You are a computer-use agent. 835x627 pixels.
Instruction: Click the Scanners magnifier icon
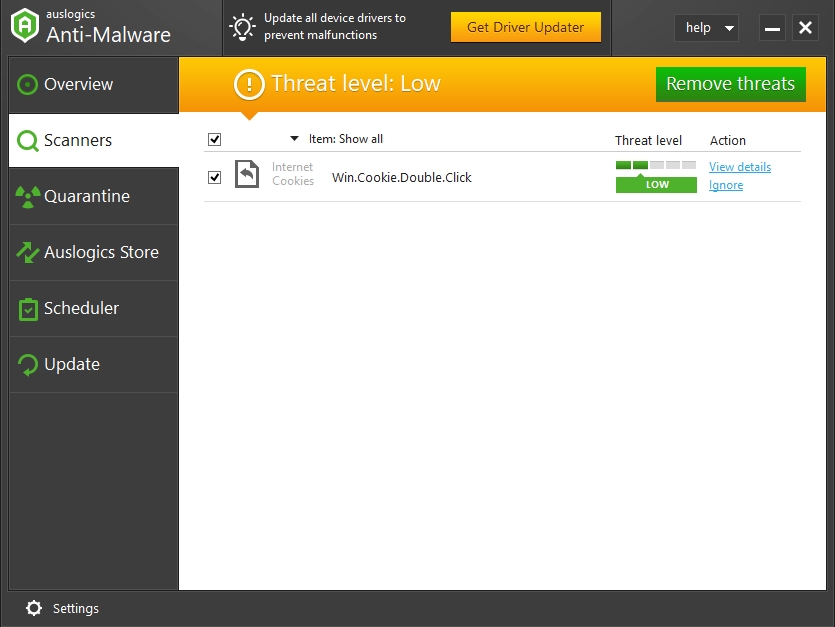point(28,141)
